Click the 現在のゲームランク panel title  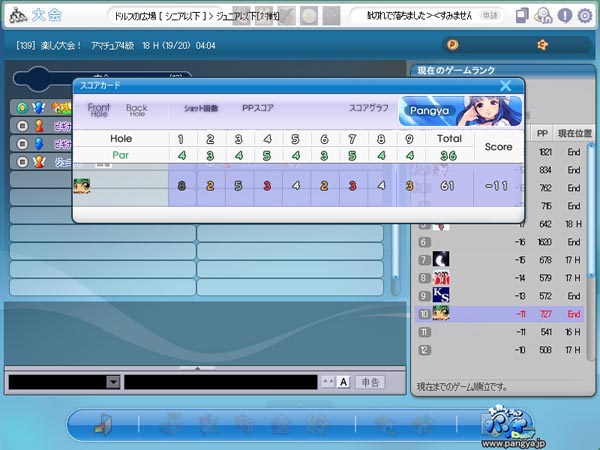(x=456, y=70)
